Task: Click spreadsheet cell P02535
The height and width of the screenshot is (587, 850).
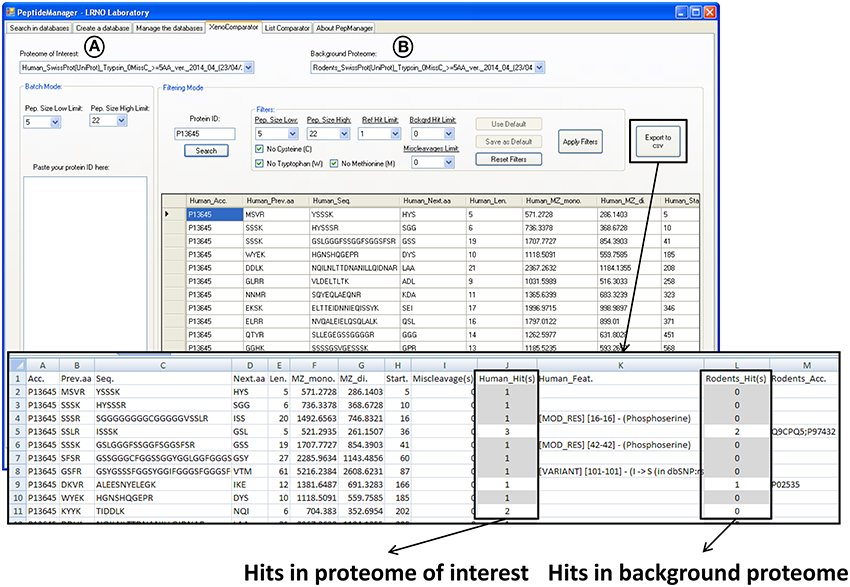Action: 804,485
